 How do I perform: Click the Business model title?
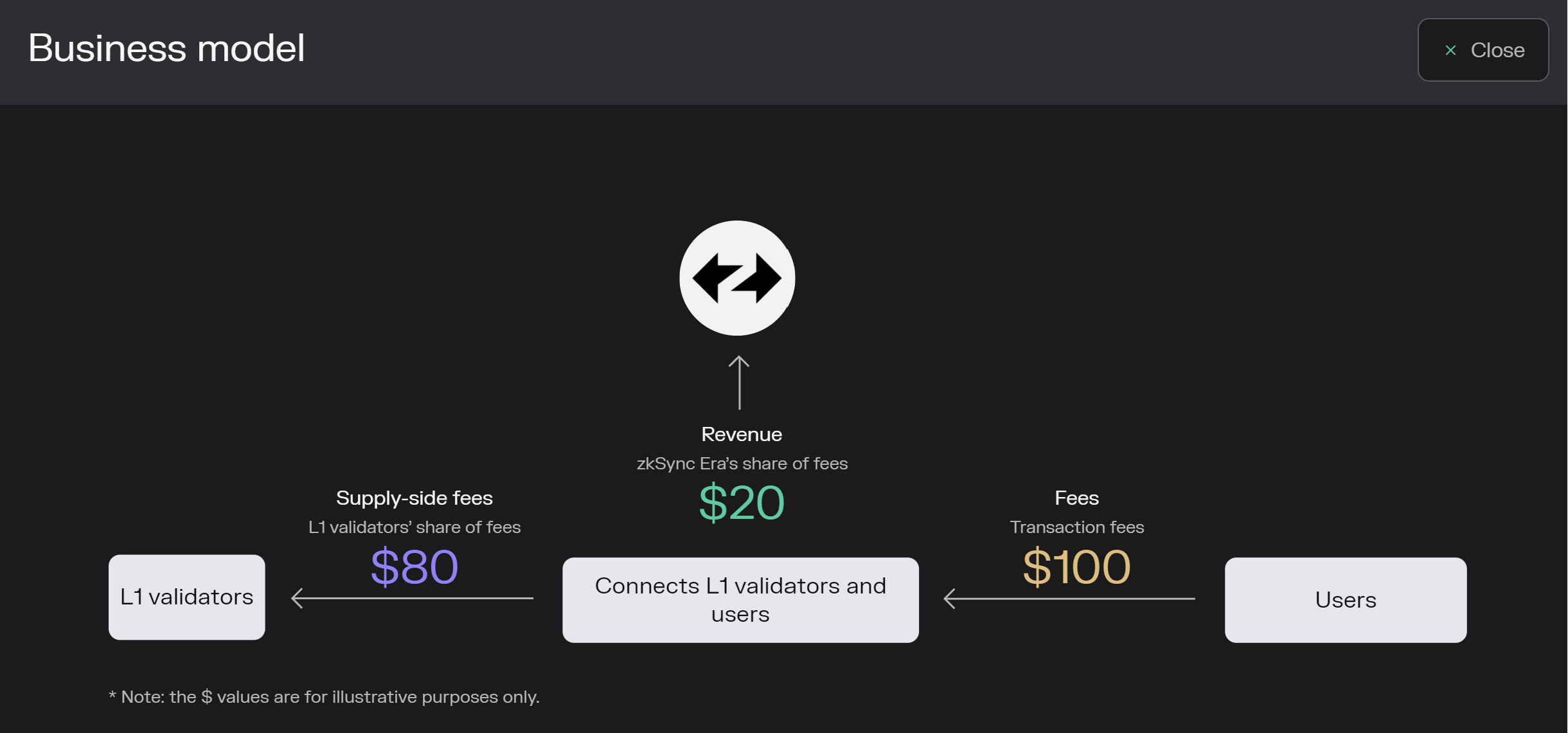[x=166, y=48]
